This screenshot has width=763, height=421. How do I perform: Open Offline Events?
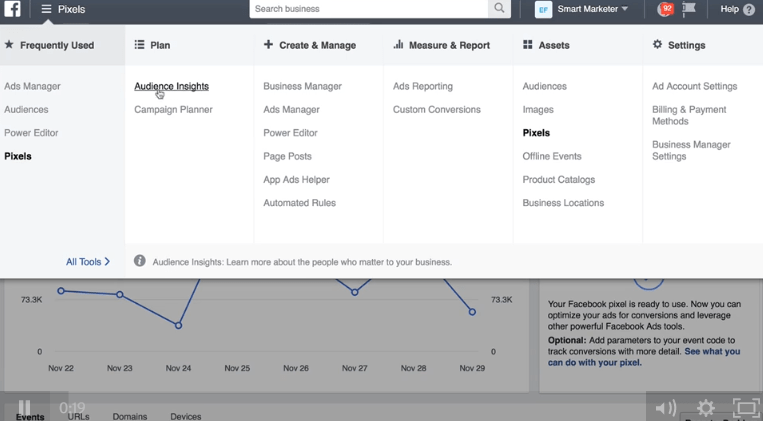click(552, 156)
